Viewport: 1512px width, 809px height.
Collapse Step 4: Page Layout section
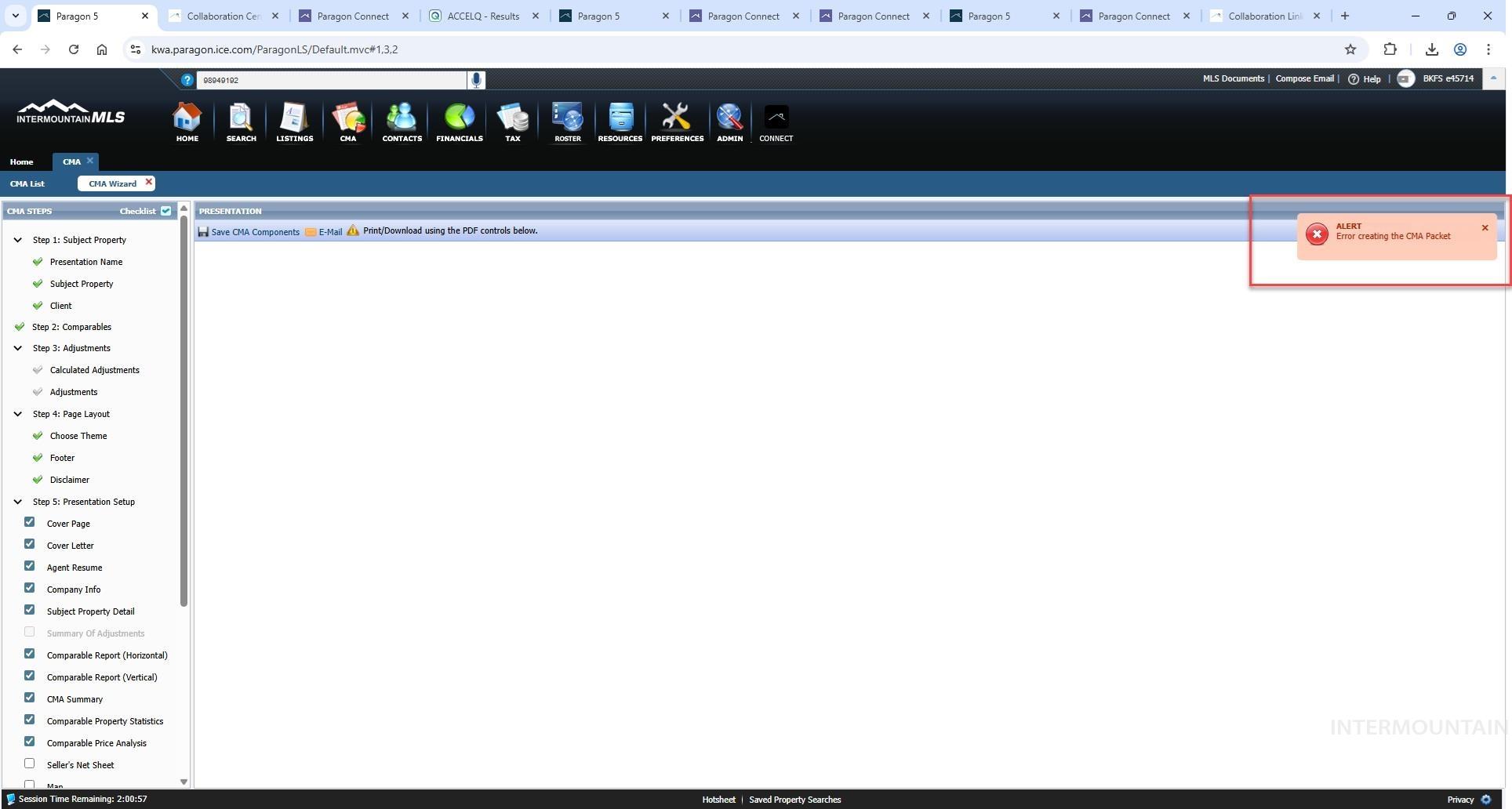pos(18,414)
